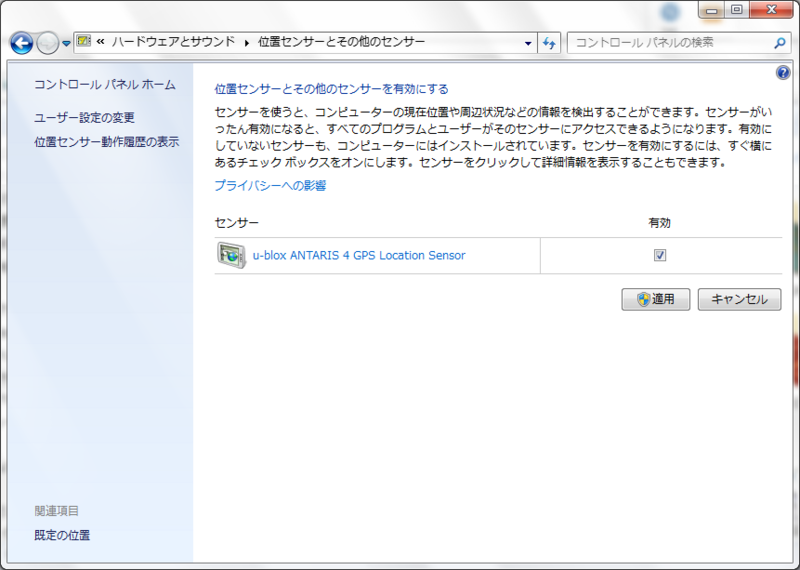Click the 関連項目 label

(56, 510)
